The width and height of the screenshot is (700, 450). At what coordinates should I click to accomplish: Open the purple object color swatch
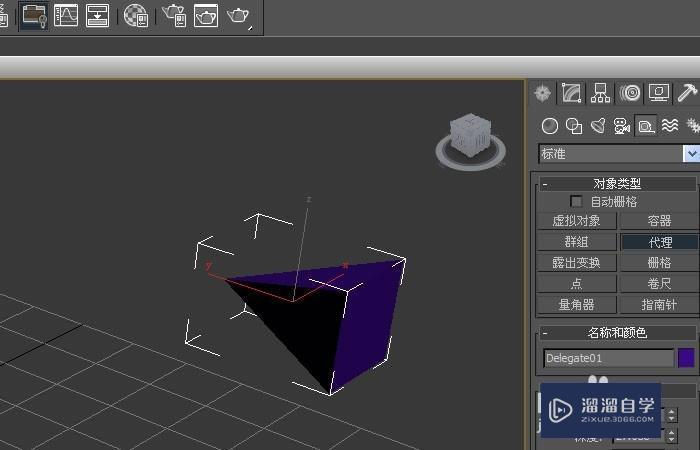tap(686, 358)
